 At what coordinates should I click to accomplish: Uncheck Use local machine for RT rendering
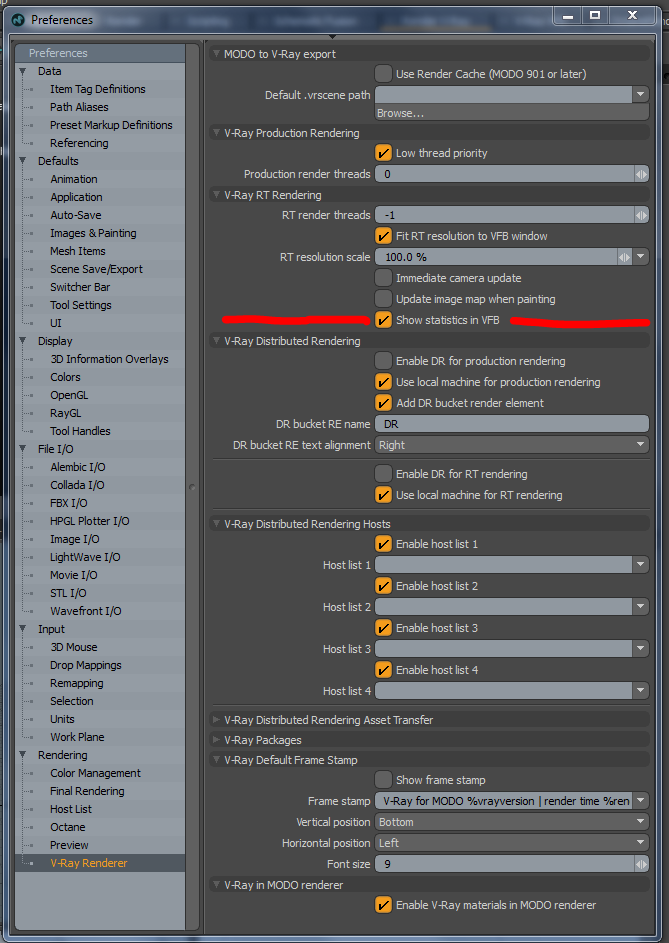[383, 495]
